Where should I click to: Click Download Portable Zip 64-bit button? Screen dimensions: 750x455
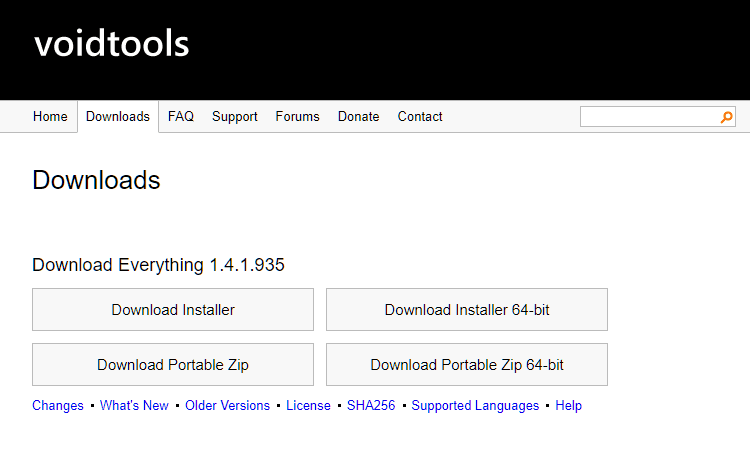click(467, 365)
